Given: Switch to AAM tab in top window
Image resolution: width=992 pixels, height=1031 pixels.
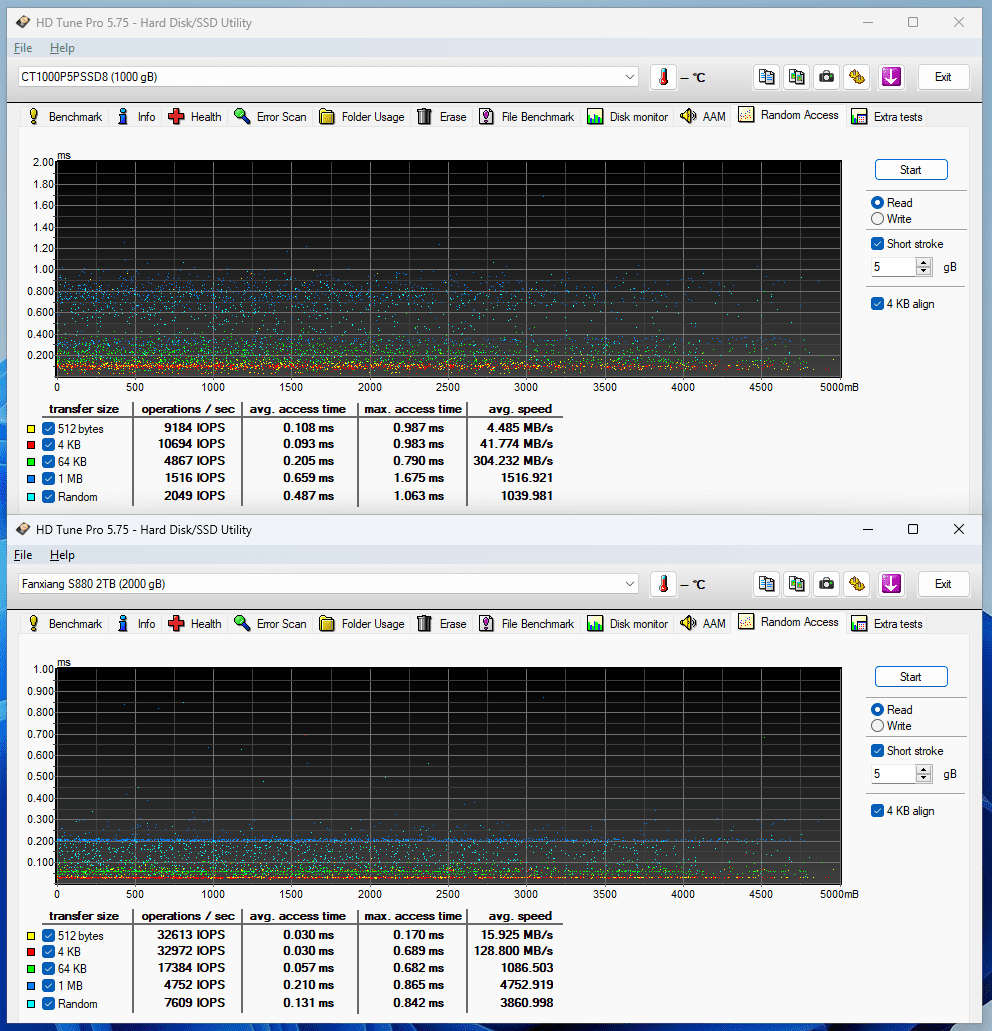Looking at the screenshot, I should (x=703, y=117).
